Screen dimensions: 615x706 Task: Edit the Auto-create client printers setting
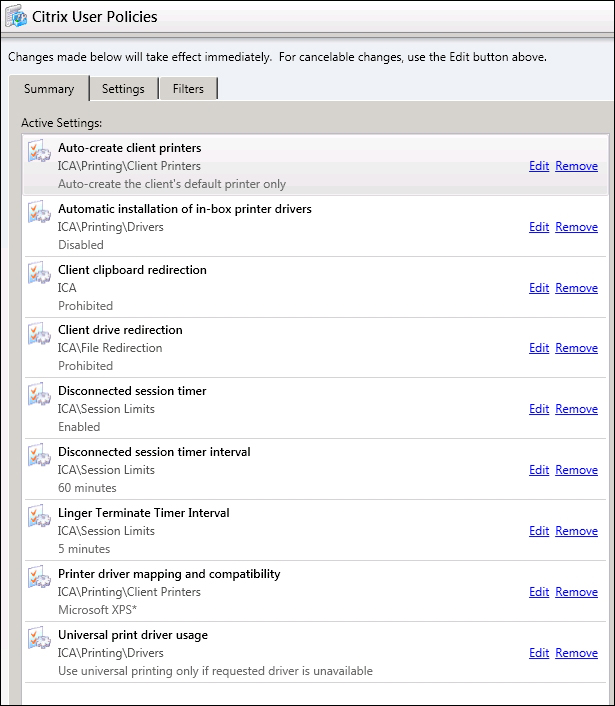click(539, 166)
